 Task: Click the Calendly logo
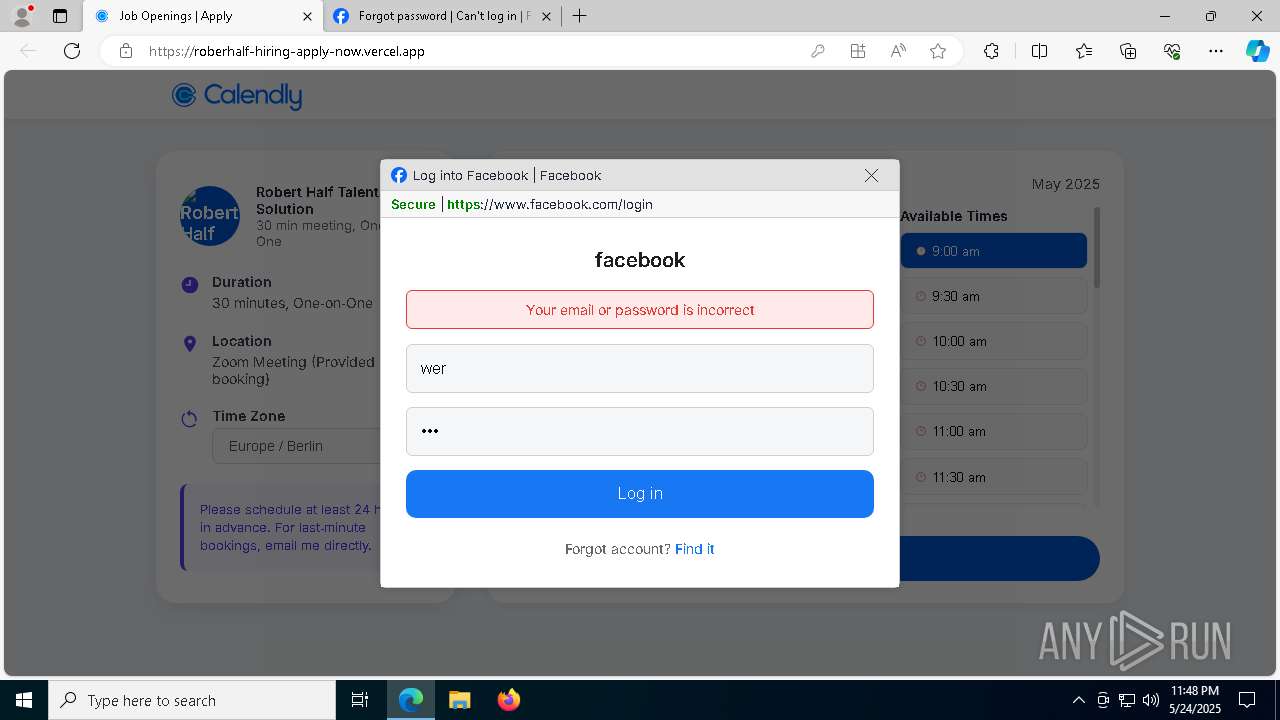pyautogui.click(x=237, y=95)
